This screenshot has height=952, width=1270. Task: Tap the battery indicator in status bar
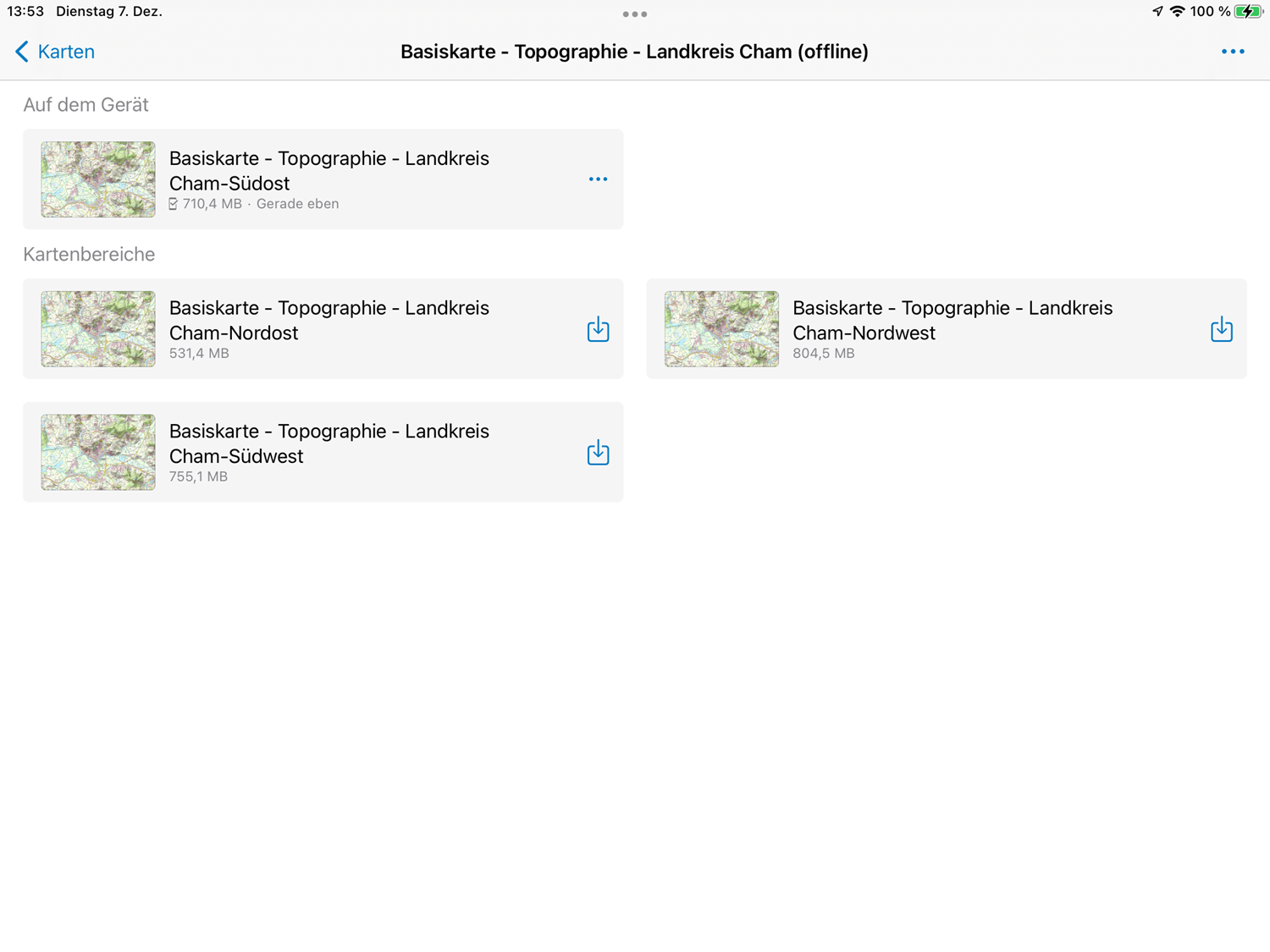pos(1248,12)
